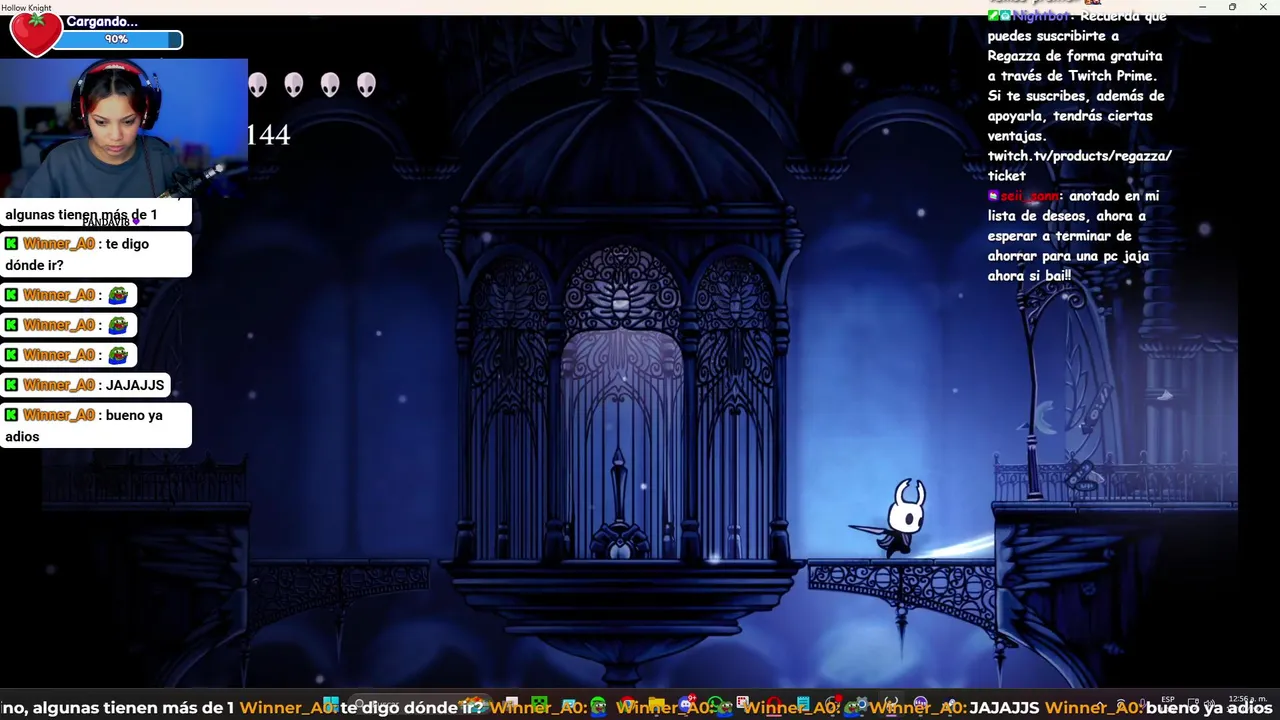The image size is (1280, 720).
Task: Click the 'te digo dónde ir?' chat message
Action: point(96,254)
